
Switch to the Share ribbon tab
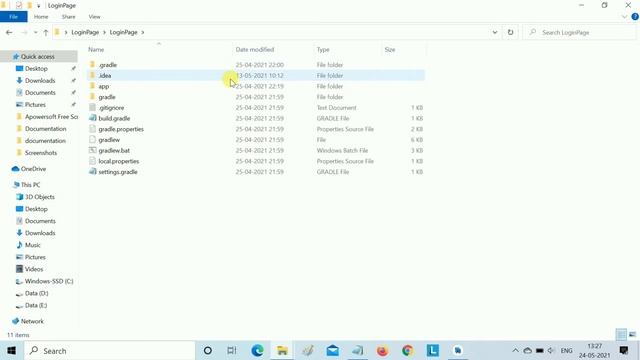pos(68,17)
